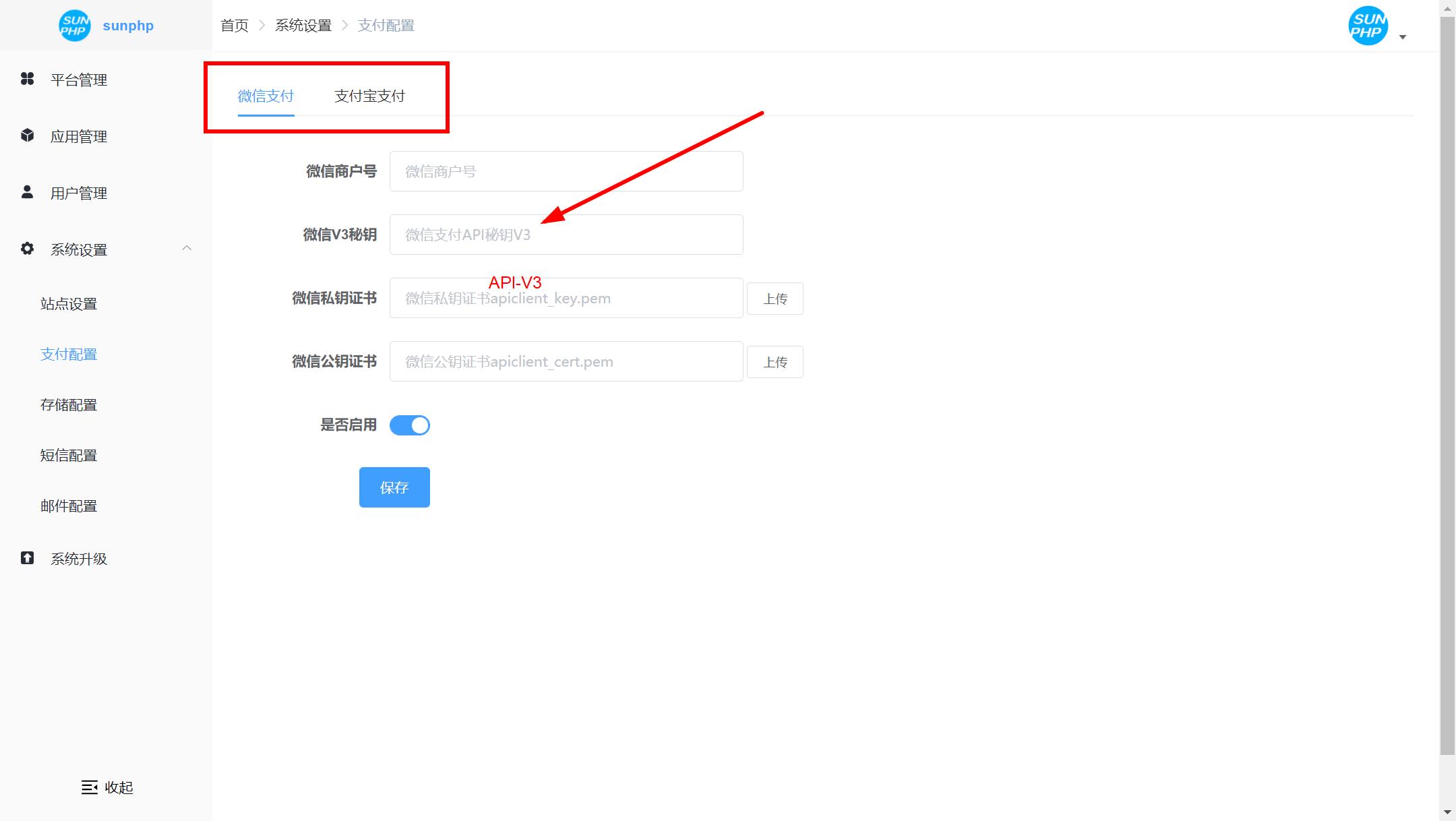
Task: Open 存储配置 submenu item
Action: tap(69, 405)
